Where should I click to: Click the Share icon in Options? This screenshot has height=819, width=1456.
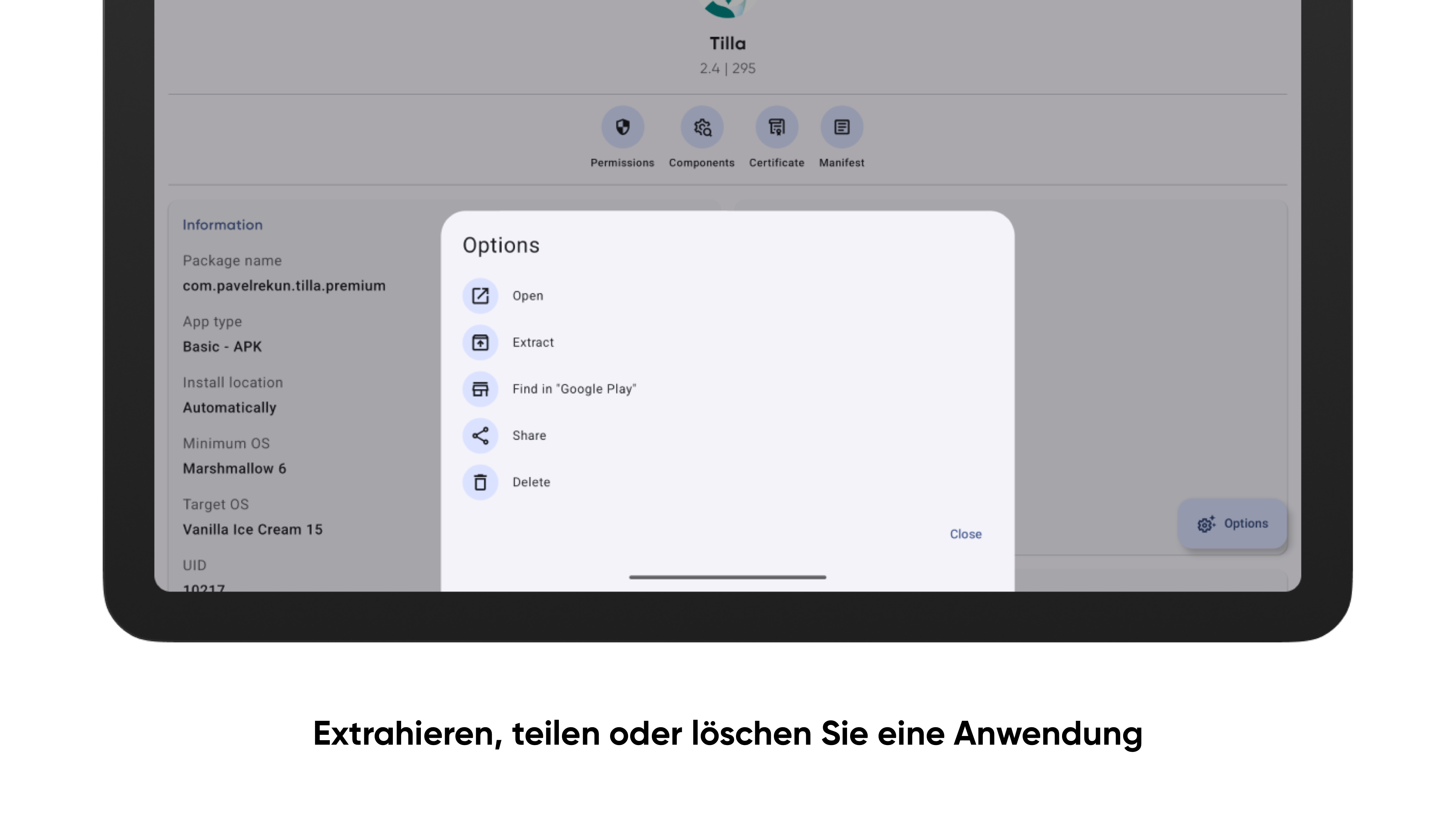[480, 436]
